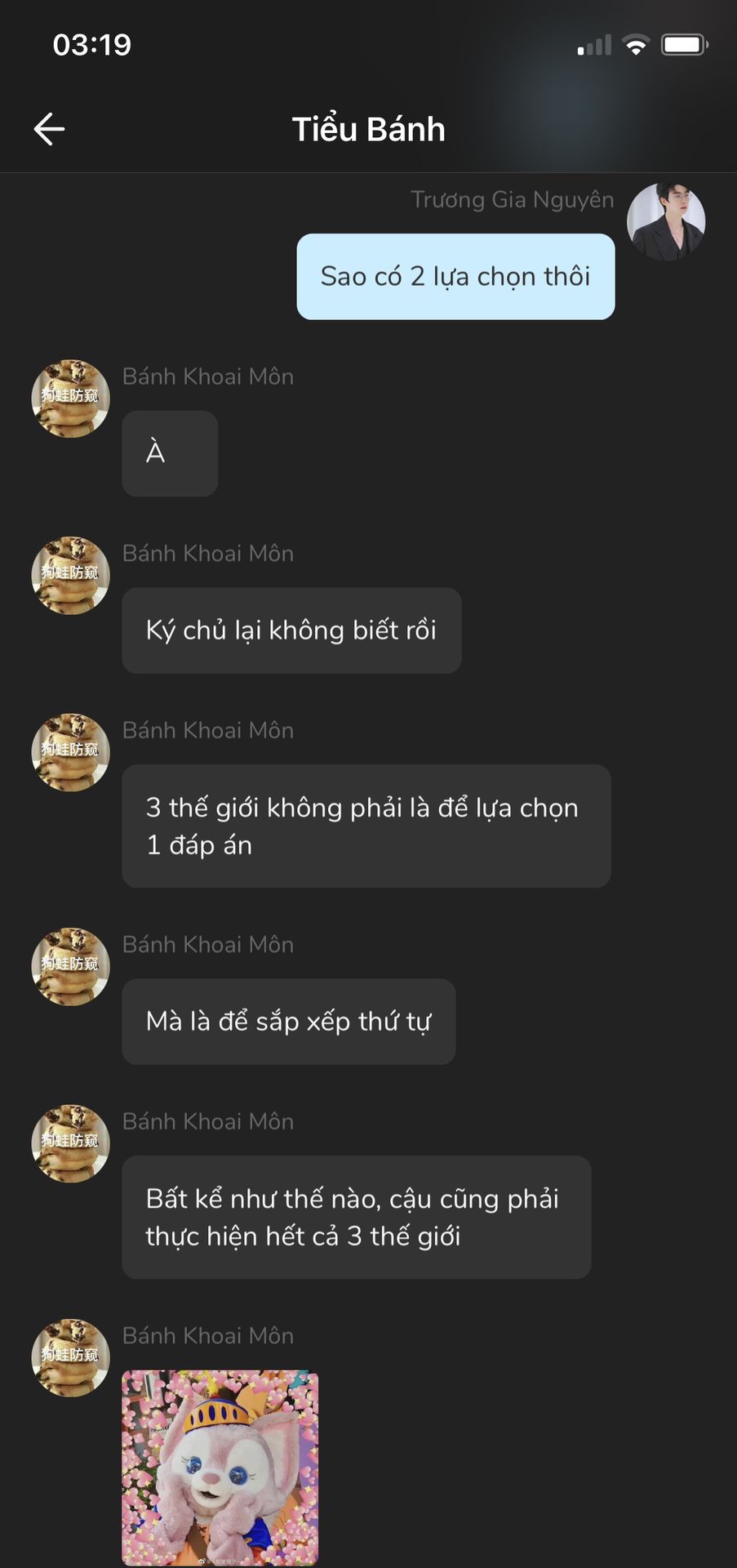Tap the 'À' message bubble
The width and height of the screenshot is (737, 1568).
tap(170, 453)
